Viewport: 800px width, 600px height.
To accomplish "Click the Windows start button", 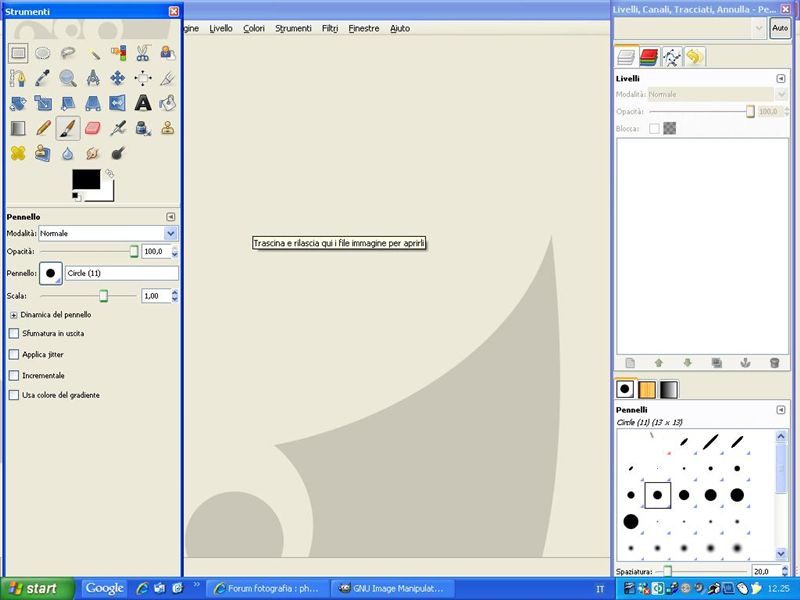I will click(x=37, y=588).
